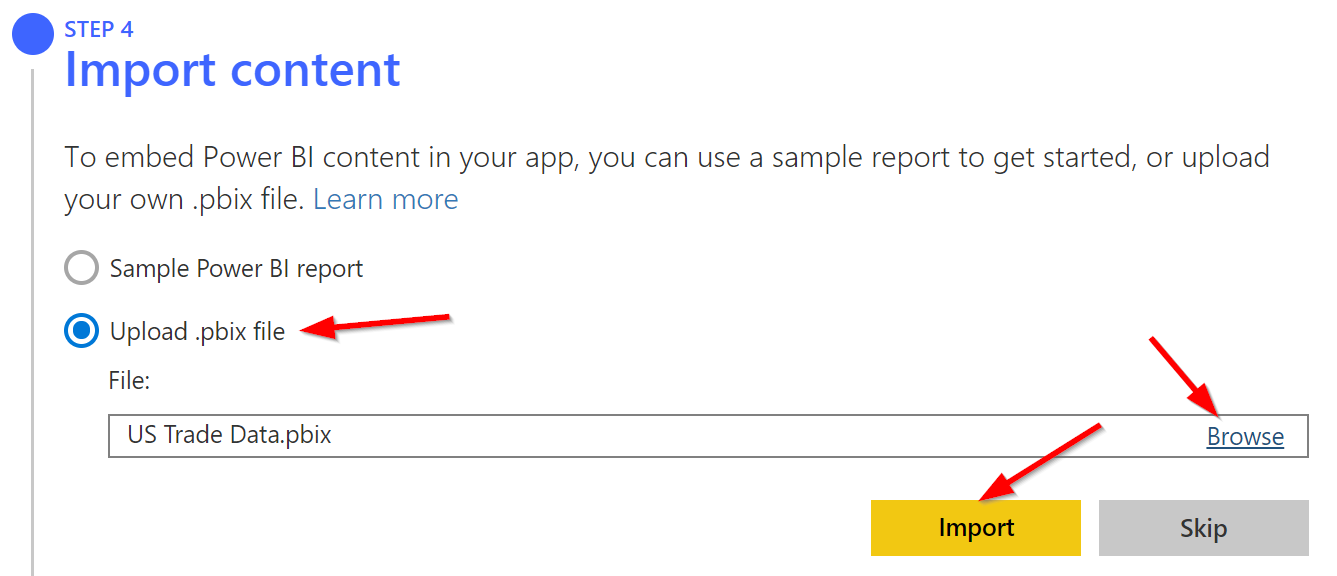The width and height of the screenshot is (1337, 576).
Task: Click the 'STEP 4' label
Action: point(99,29)
